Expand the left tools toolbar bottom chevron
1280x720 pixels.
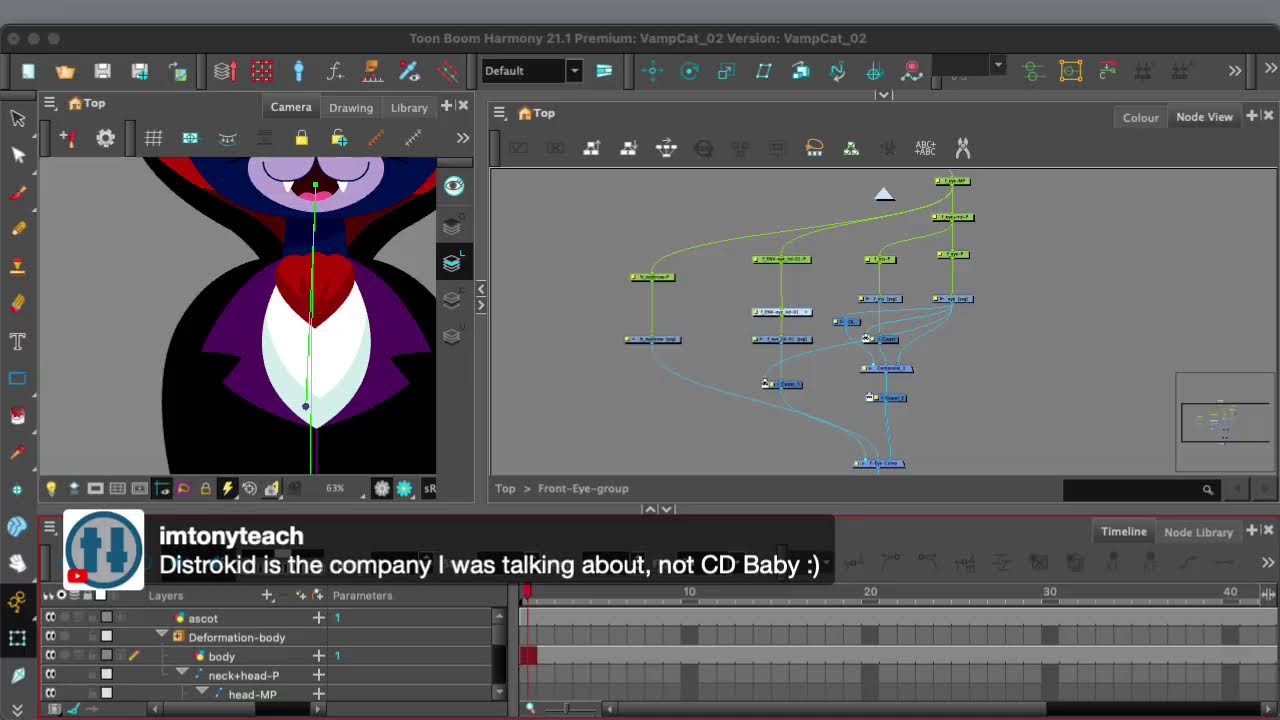tap(17, 709)
